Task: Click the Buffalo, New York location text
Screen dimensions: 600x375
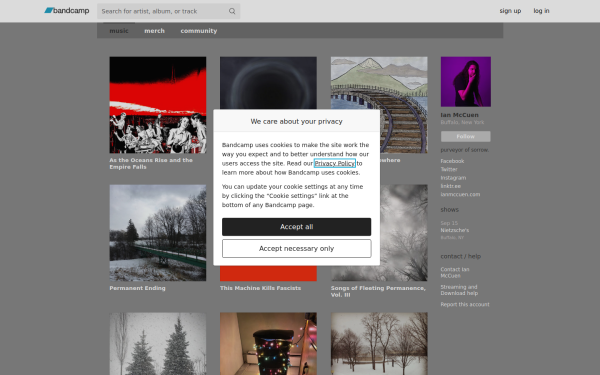Action: point(462,122)
